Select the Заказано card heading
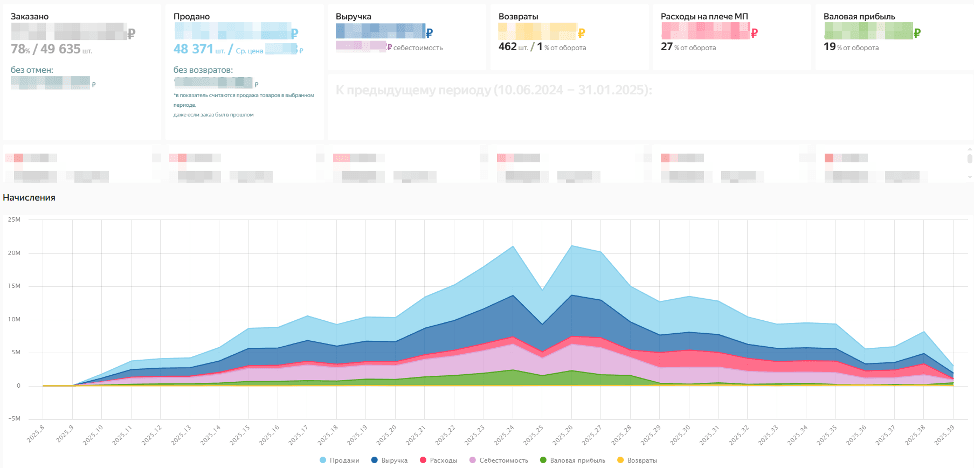 tap(30, 17)
